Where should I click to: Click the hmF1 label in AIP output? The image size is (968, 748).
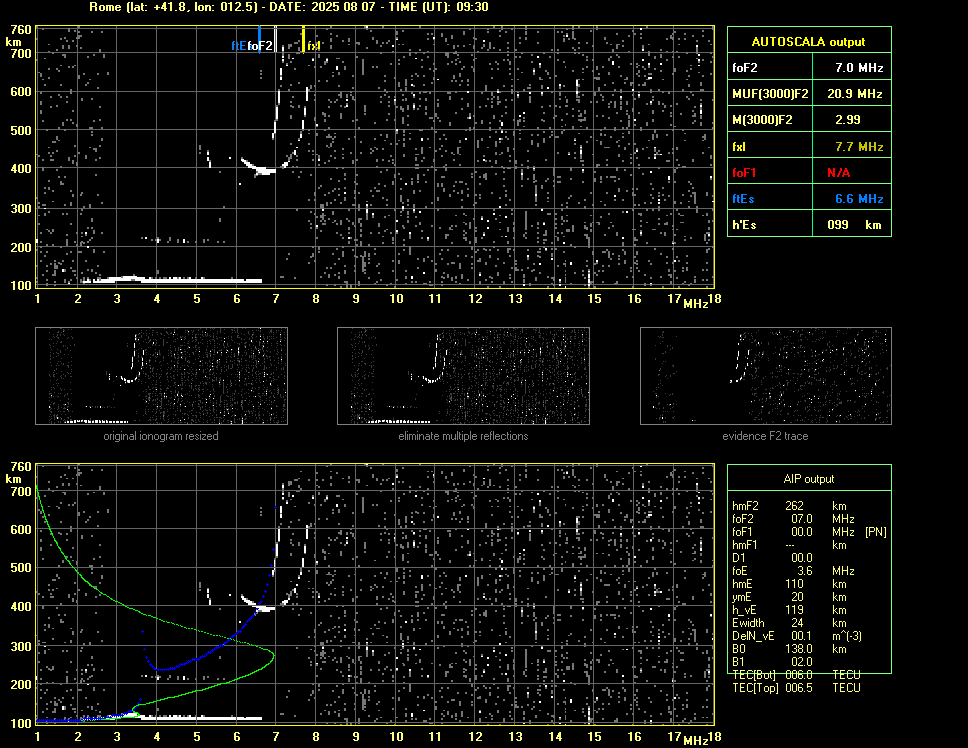(x=745, y=545)
